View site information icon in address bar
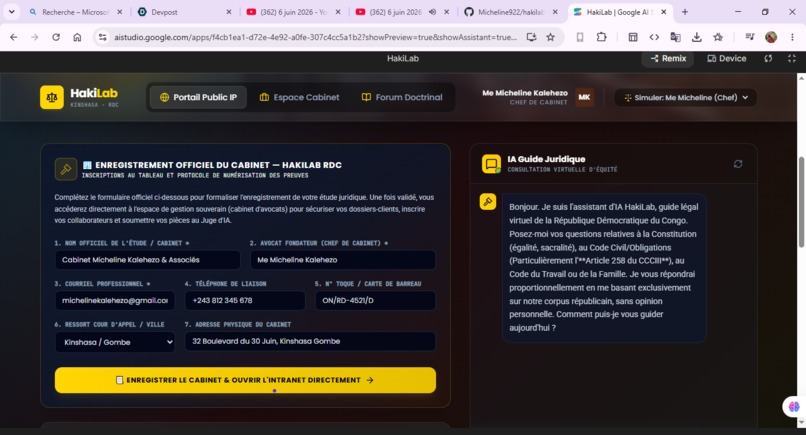 coord(103,37)
